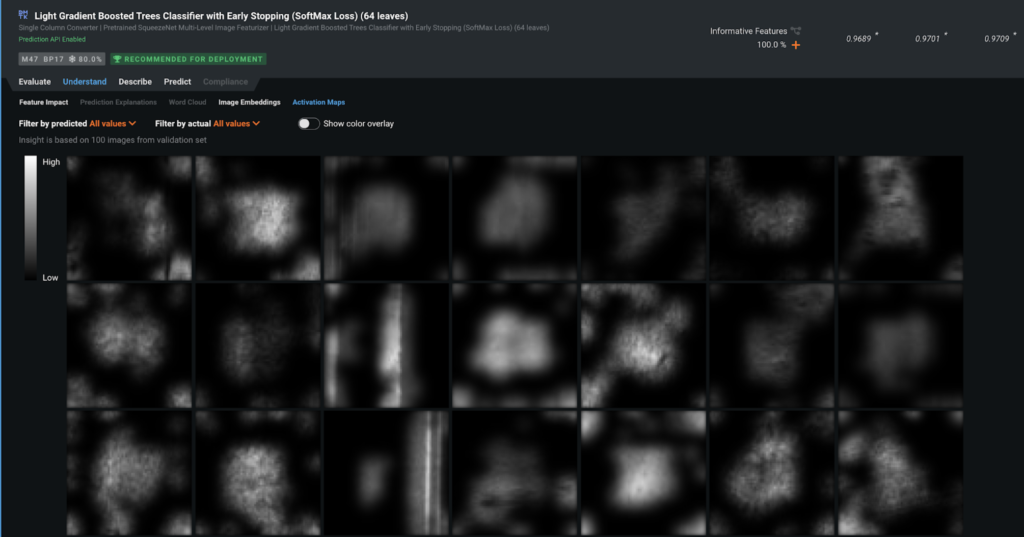View sixth activation map in the bottom row
The width and height of the screenshot is (1024, 537).
coord(772,473)
